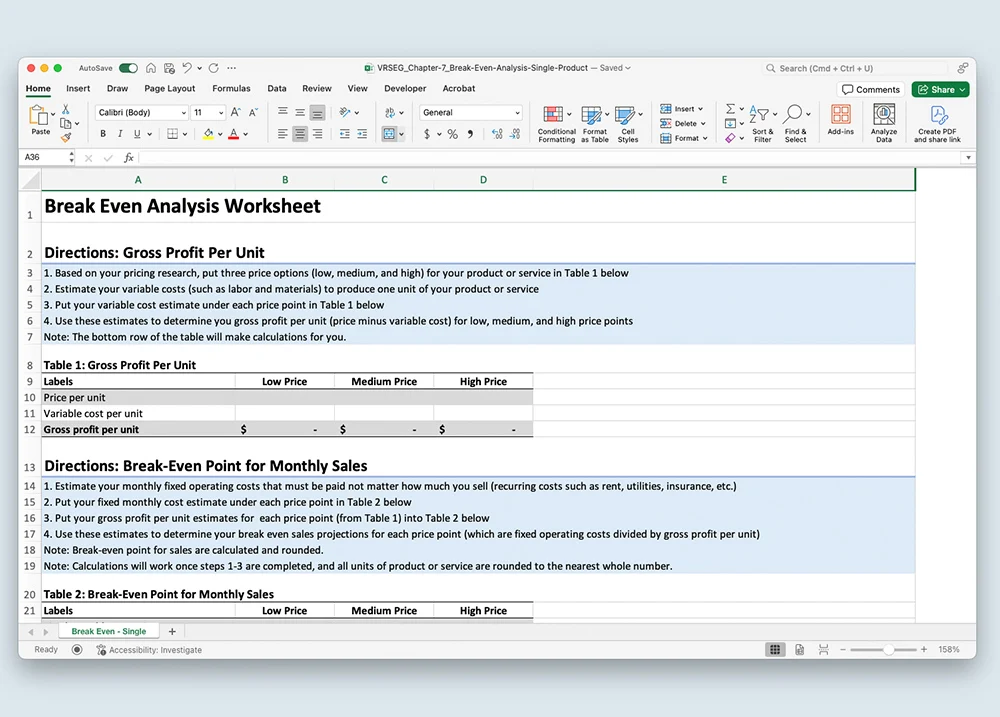Click Create PDF and share link
The height and width of the screenshot is (717, 1000).
pyautogui.click(x=937, y=124)
